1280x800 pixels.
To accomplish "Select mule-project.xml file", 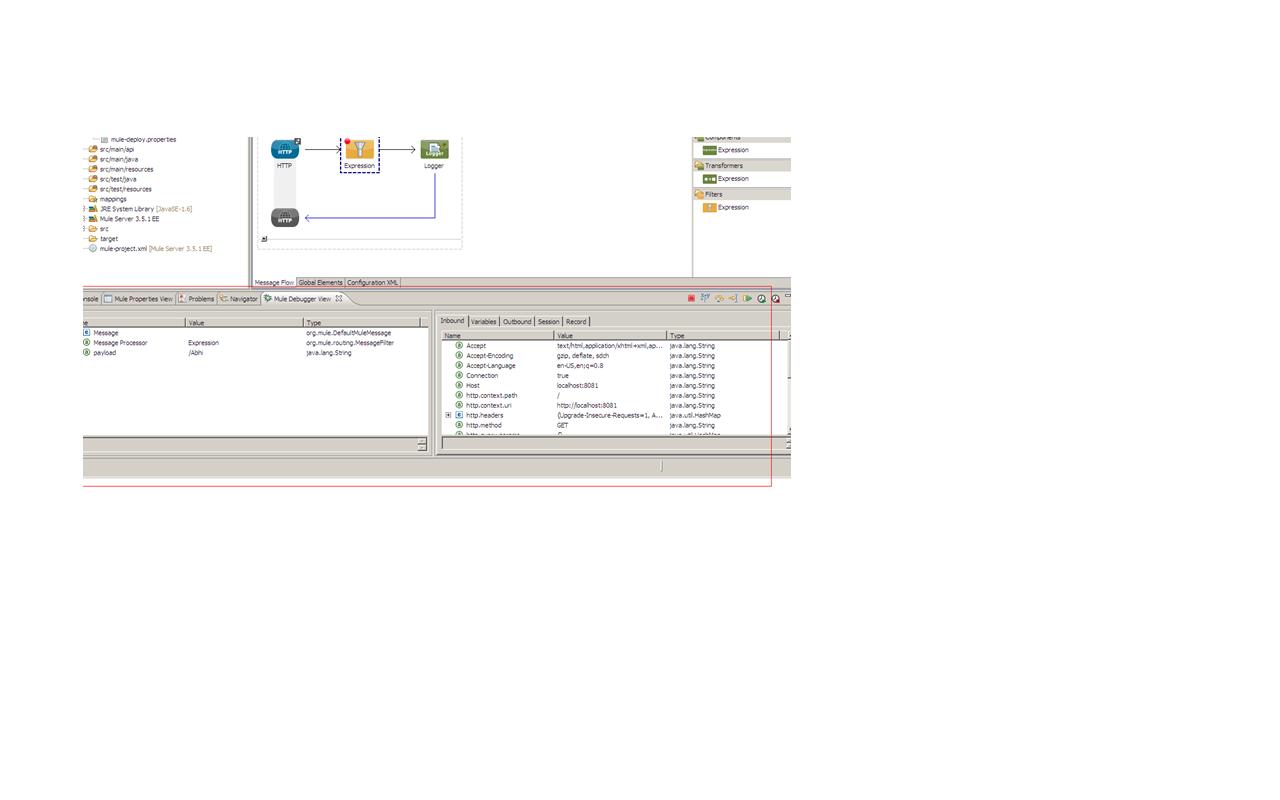I will pos(150,248).
